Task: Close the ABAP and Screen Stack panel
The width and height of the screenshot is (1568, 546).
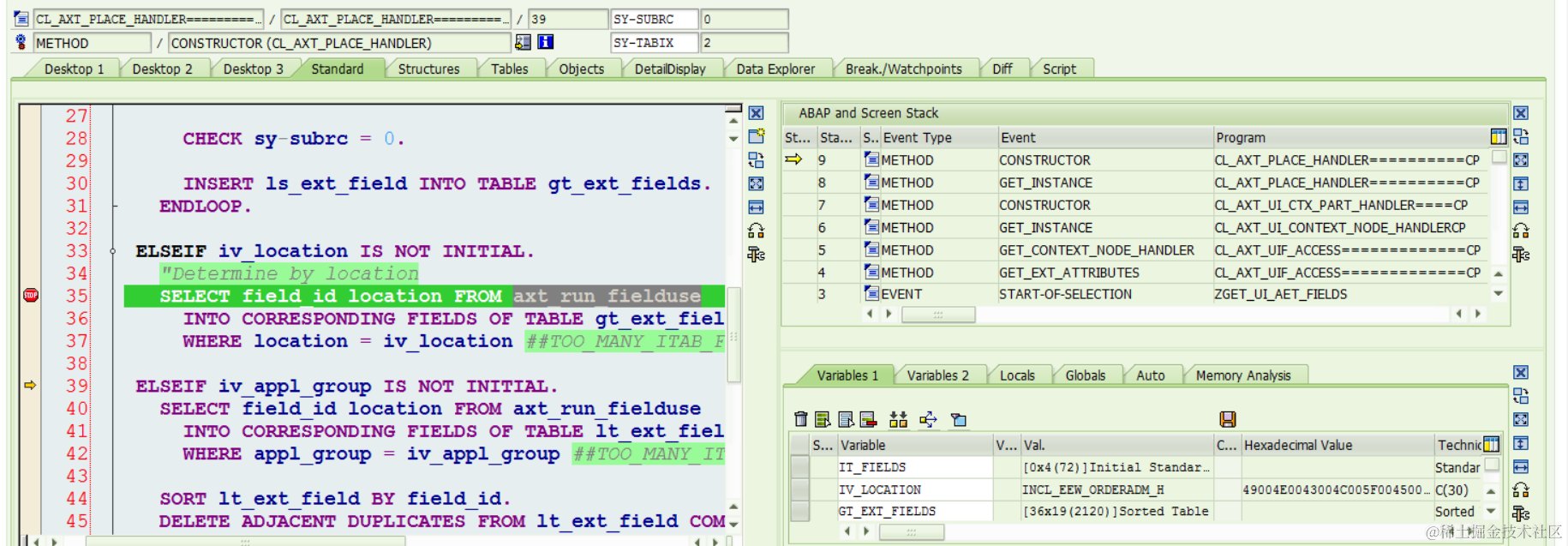Action: pyautogui.click(x=1521, y=113)
